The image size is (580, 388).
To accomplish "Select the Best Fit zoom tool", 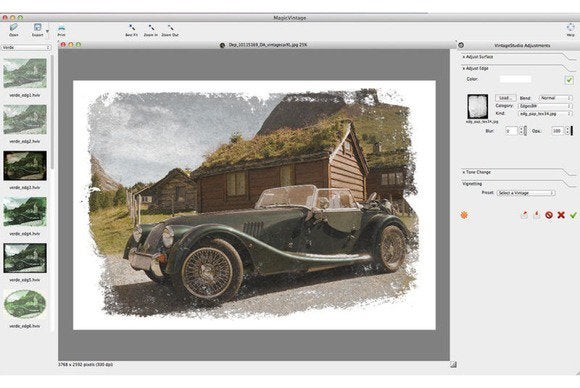I will click(x=132, y=30).
